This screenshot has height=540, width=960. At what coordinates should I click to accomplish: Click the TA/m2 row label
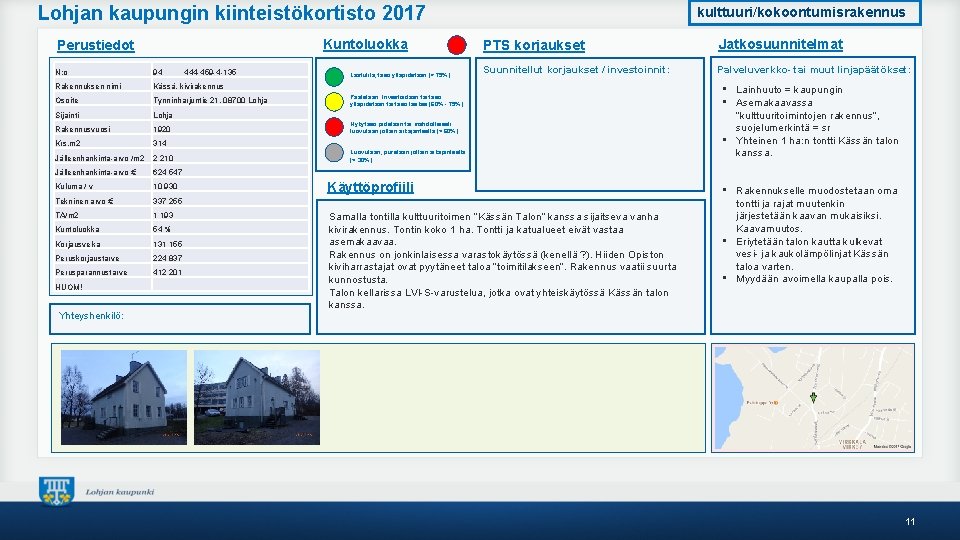[x=67, y=215]
